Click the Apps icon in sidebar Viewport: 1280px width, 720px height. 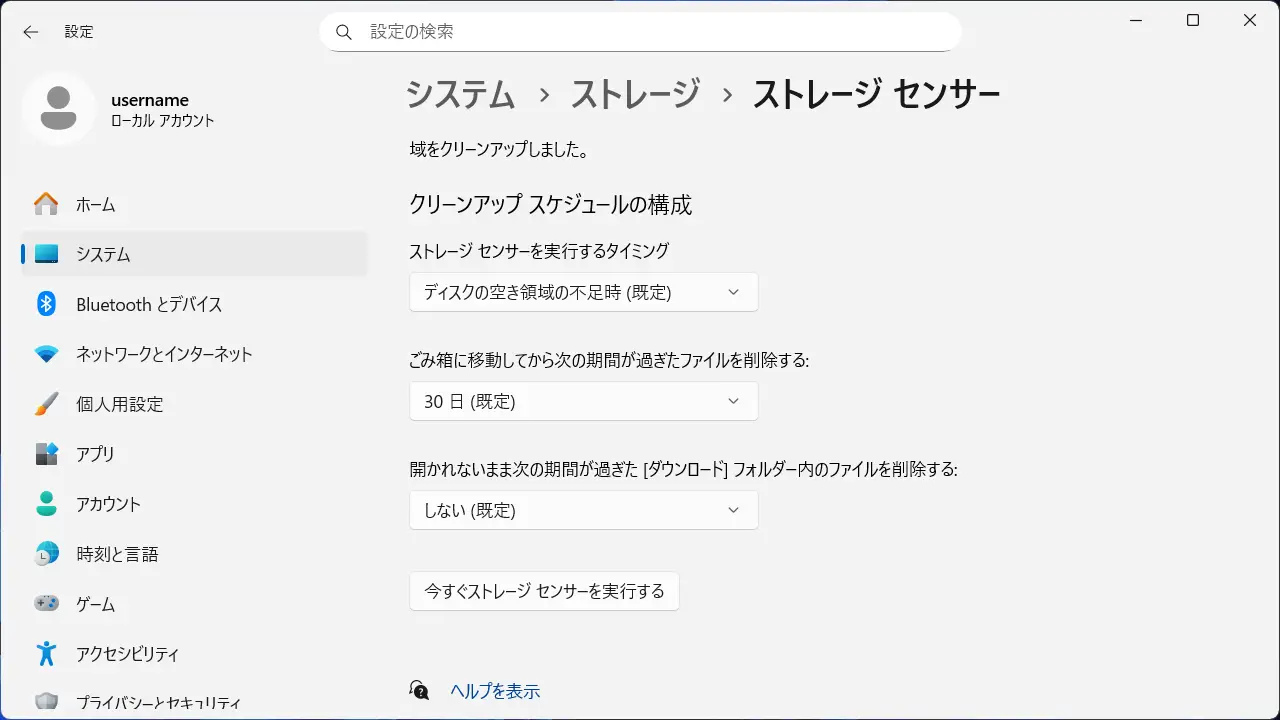46,454
